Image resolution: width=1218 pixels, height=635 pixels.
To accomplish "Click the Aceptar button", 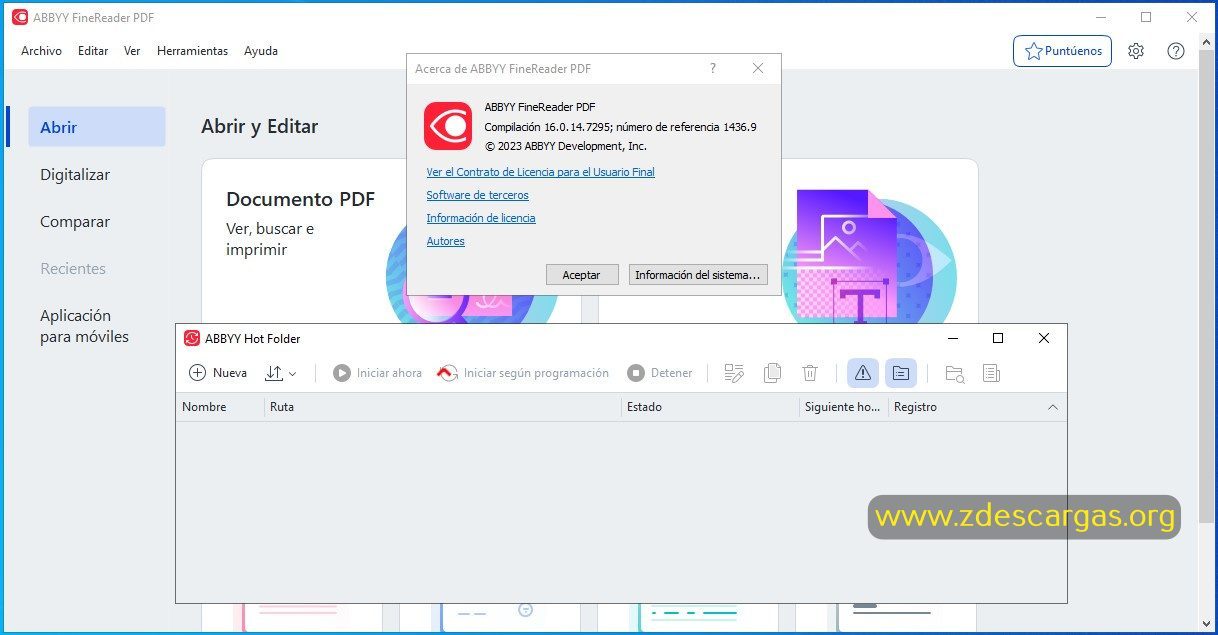I will pyautogui.click(x=581, y=274).
